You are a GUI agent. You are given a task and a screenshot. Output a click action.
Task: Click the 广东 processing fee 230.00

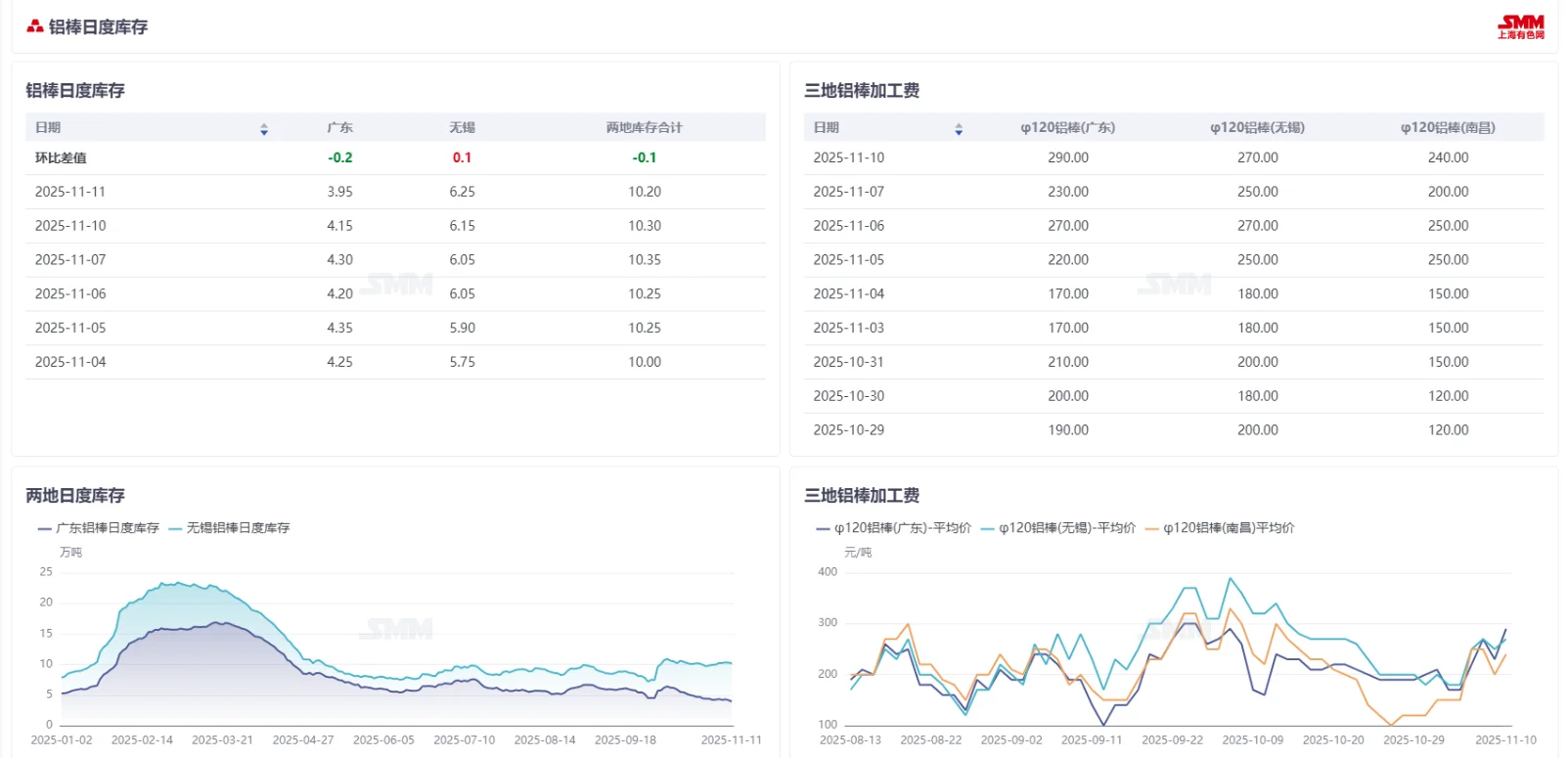pos(1068,192)
